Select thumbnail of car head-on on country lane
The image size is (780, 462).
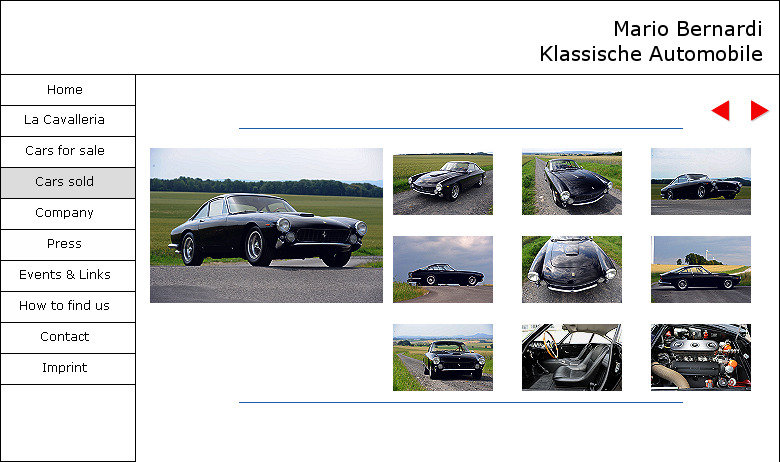[443, 358]
